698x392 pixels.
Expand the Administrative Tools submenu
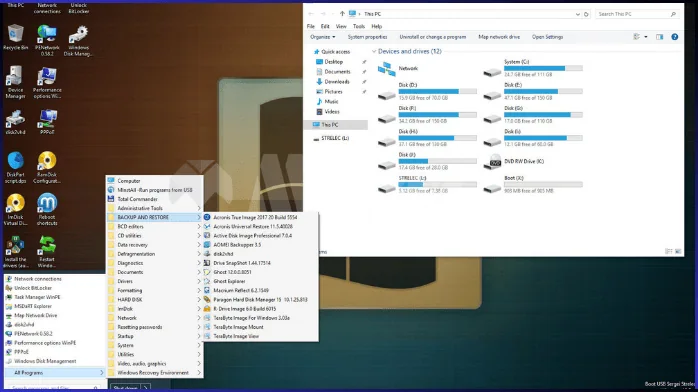(154, 208)
